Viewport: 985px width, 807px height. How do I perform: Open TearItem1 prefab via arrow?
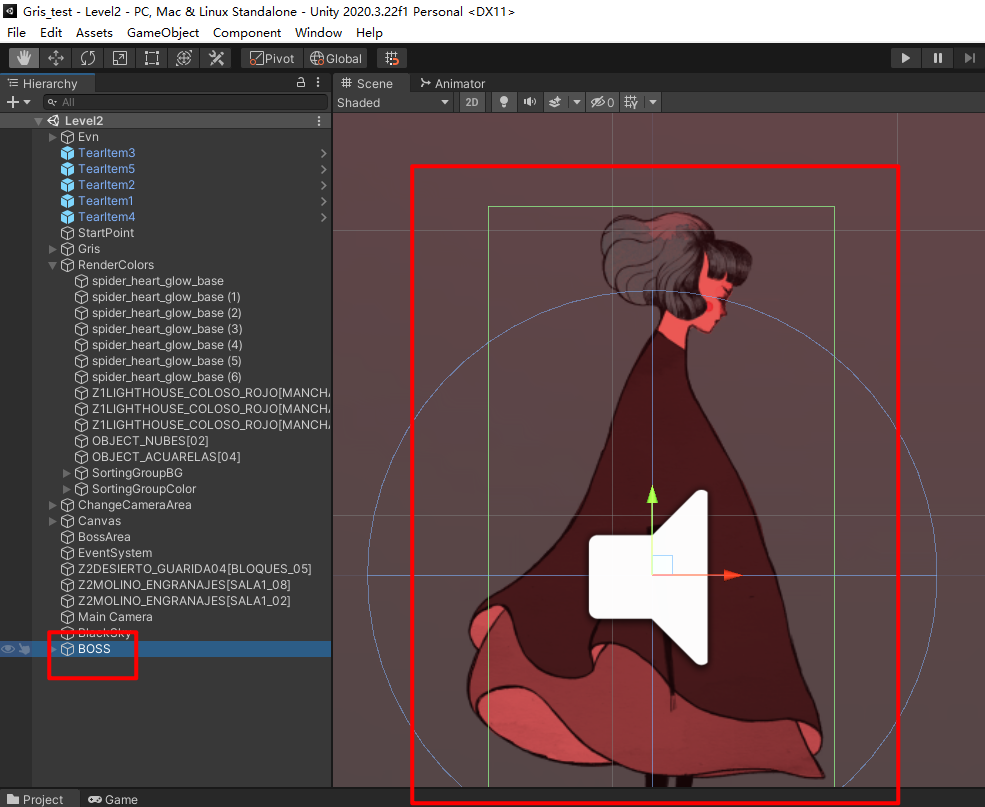(323, 201)
